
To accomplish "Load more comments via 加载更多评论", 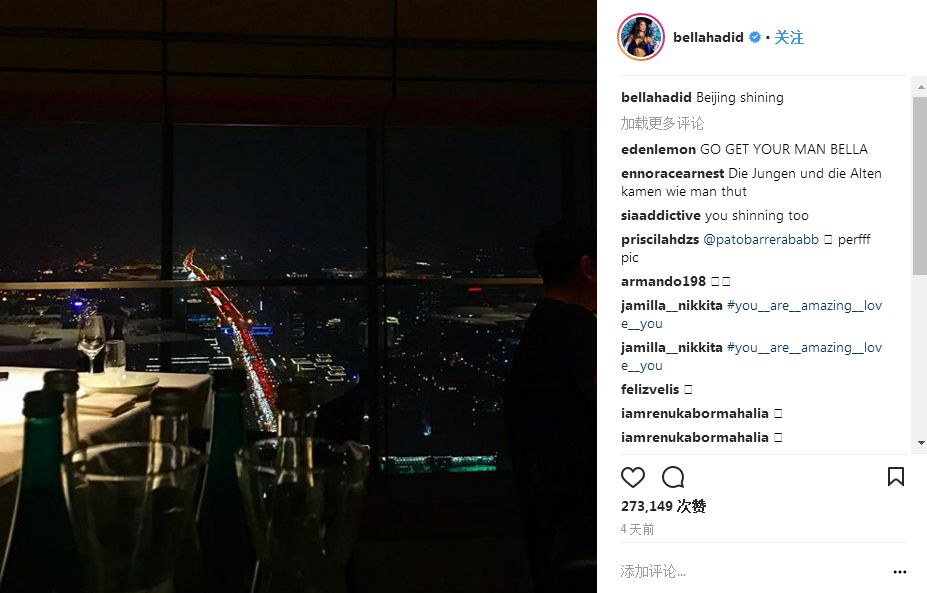I will click(662, 123).
